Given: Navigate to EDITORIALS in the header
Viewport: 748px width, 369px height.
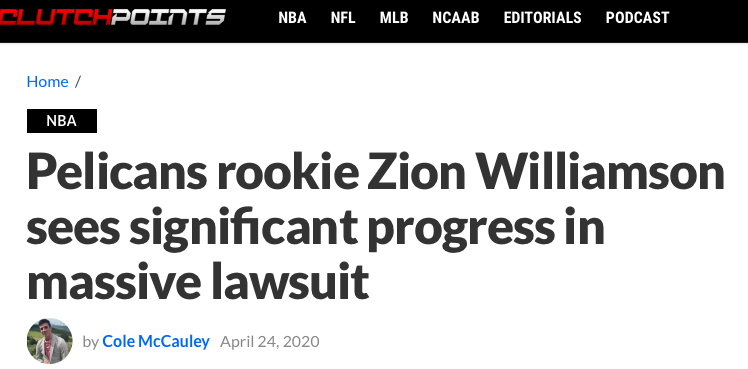Looking at the screenshot, I should point(542,18).
